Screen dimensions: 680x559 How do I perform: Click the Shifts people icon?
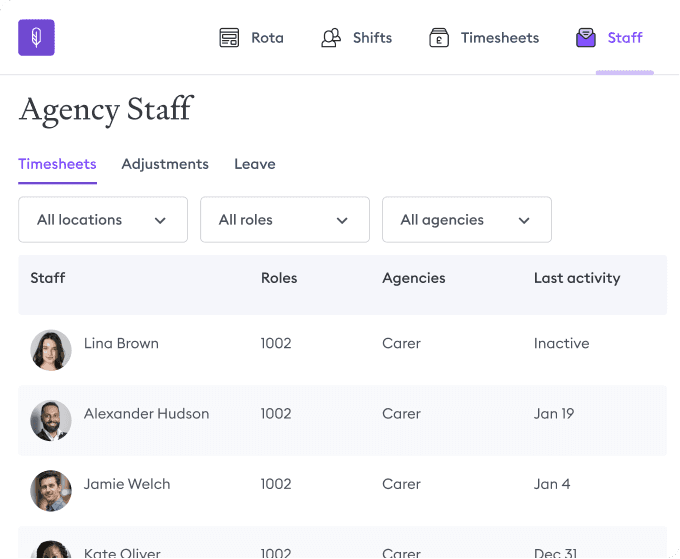331,38
